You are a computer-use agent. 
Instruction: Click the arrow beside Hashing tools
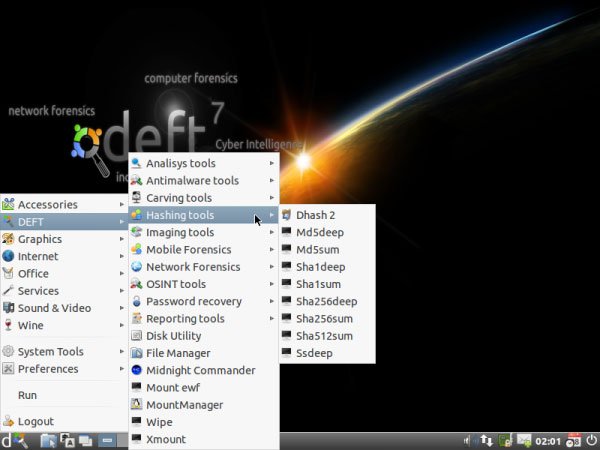click(x=272, y=215)
